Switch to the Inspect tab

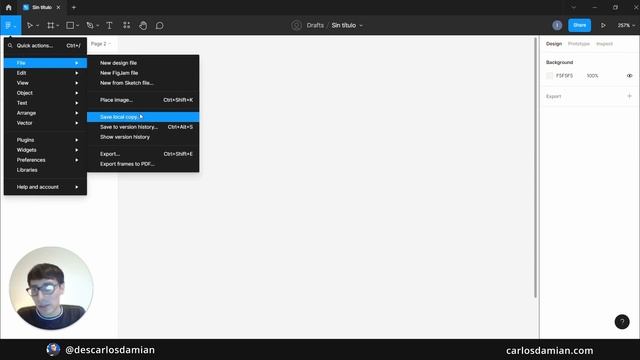point(604,44)
